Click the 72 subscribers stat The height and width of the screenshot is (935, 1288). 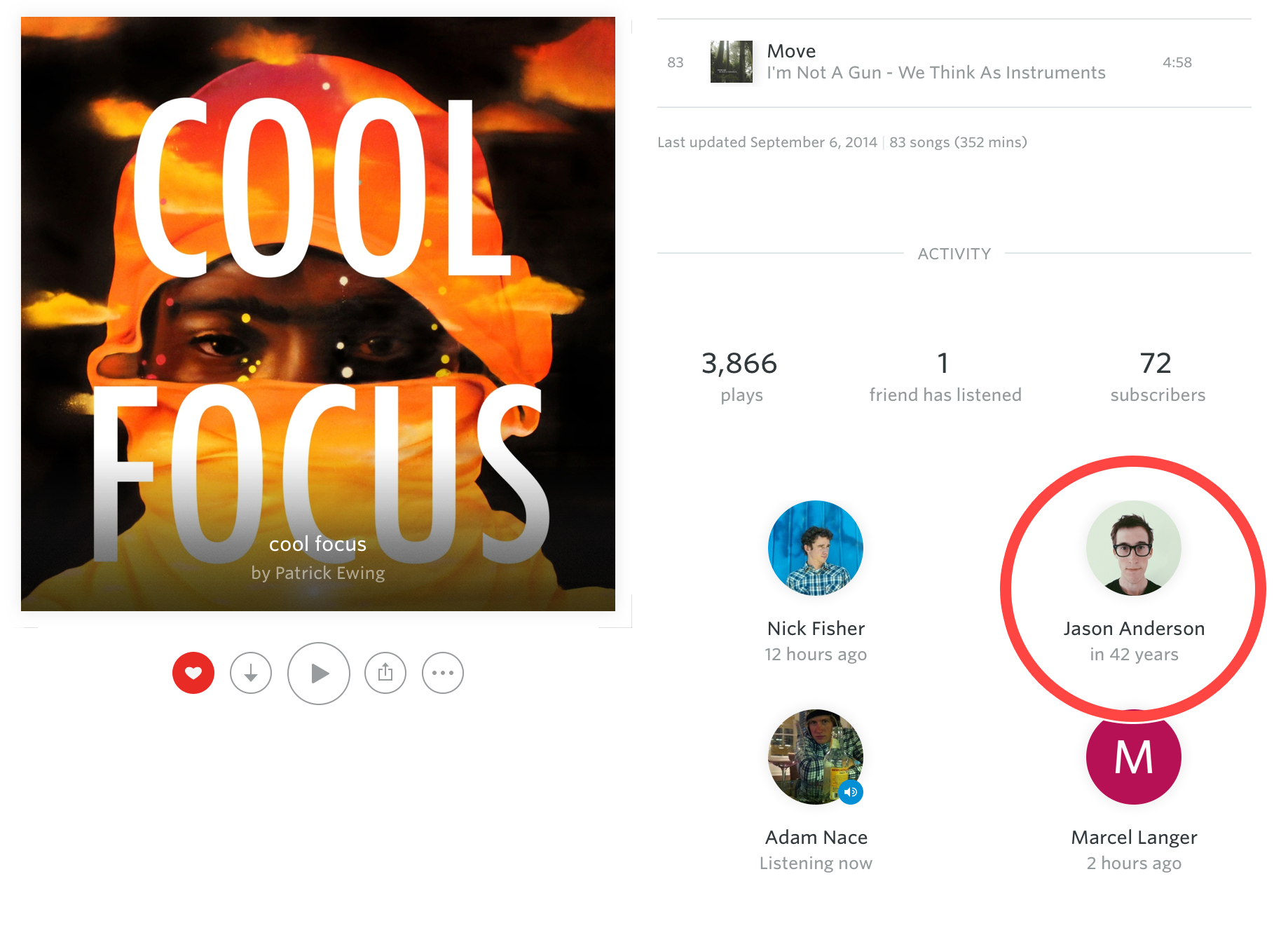[x=1158, y=377]
